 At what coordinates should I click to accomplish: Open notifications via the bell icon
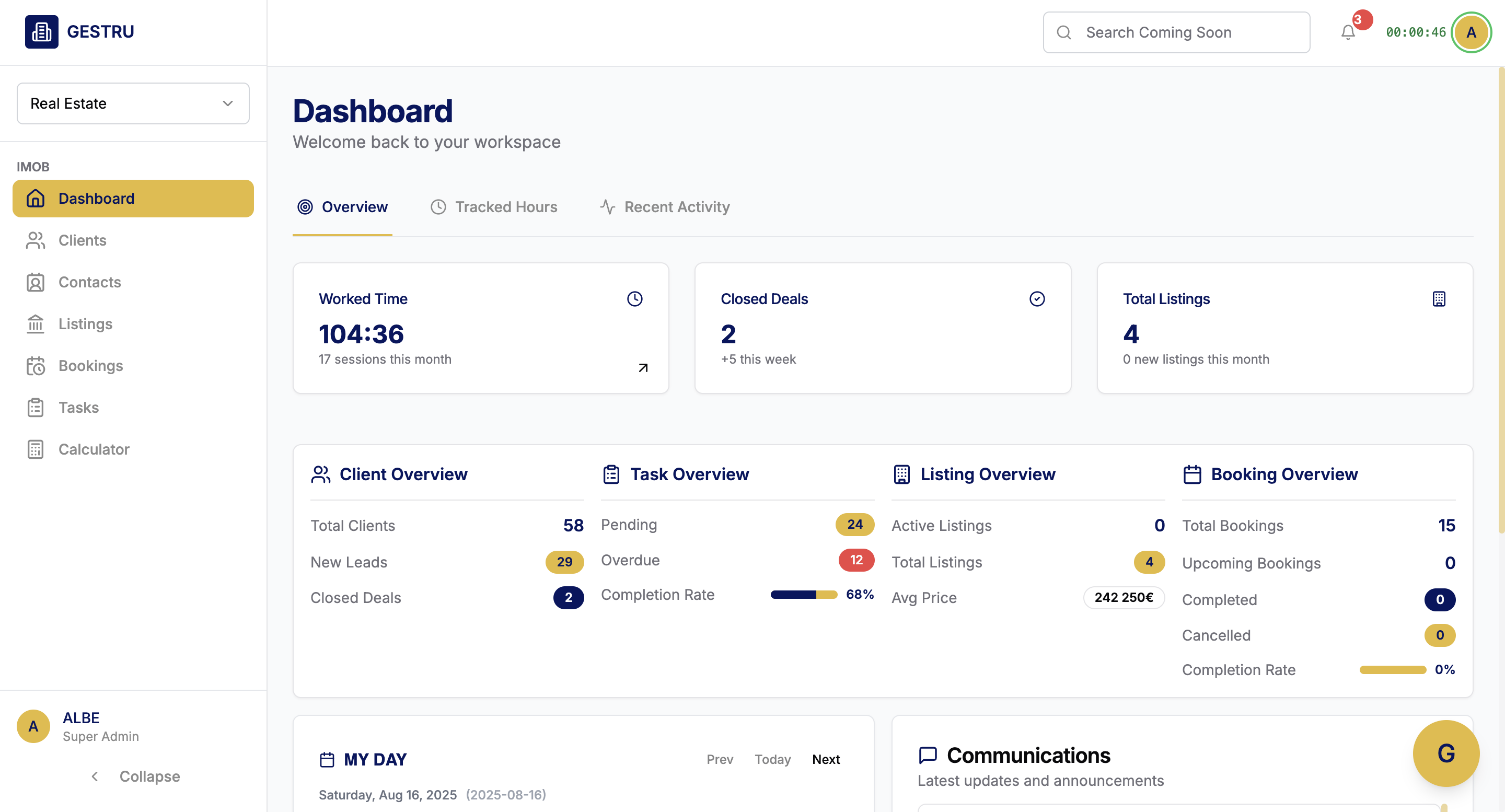coord(1347,32)
